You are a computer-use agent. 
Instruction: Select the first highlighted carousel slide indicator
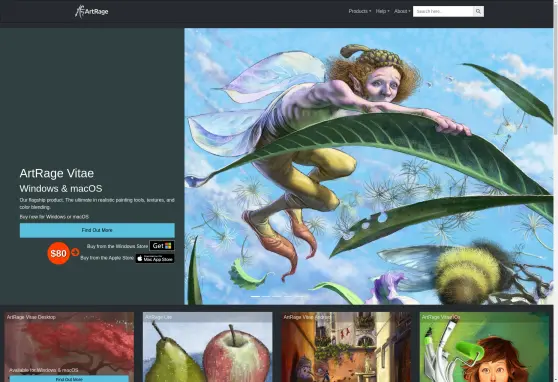(255, 296)
